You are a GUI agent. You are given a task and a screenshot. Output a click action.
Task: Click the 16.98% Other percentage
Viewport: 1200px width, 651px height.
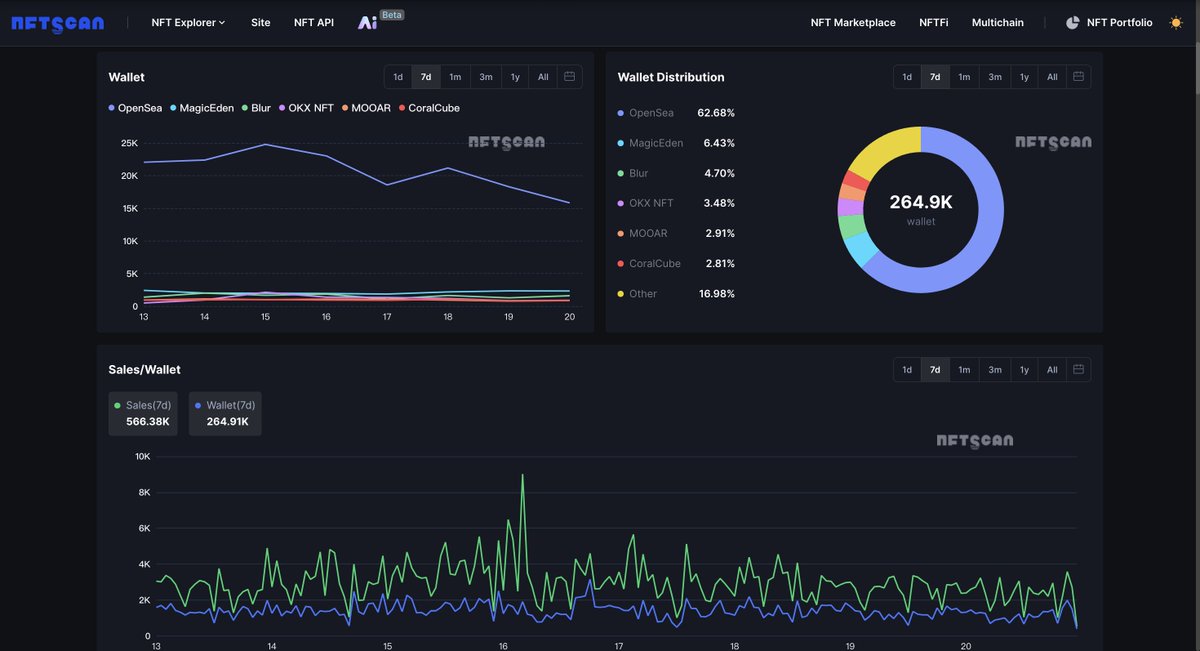(x=716, y=294)
